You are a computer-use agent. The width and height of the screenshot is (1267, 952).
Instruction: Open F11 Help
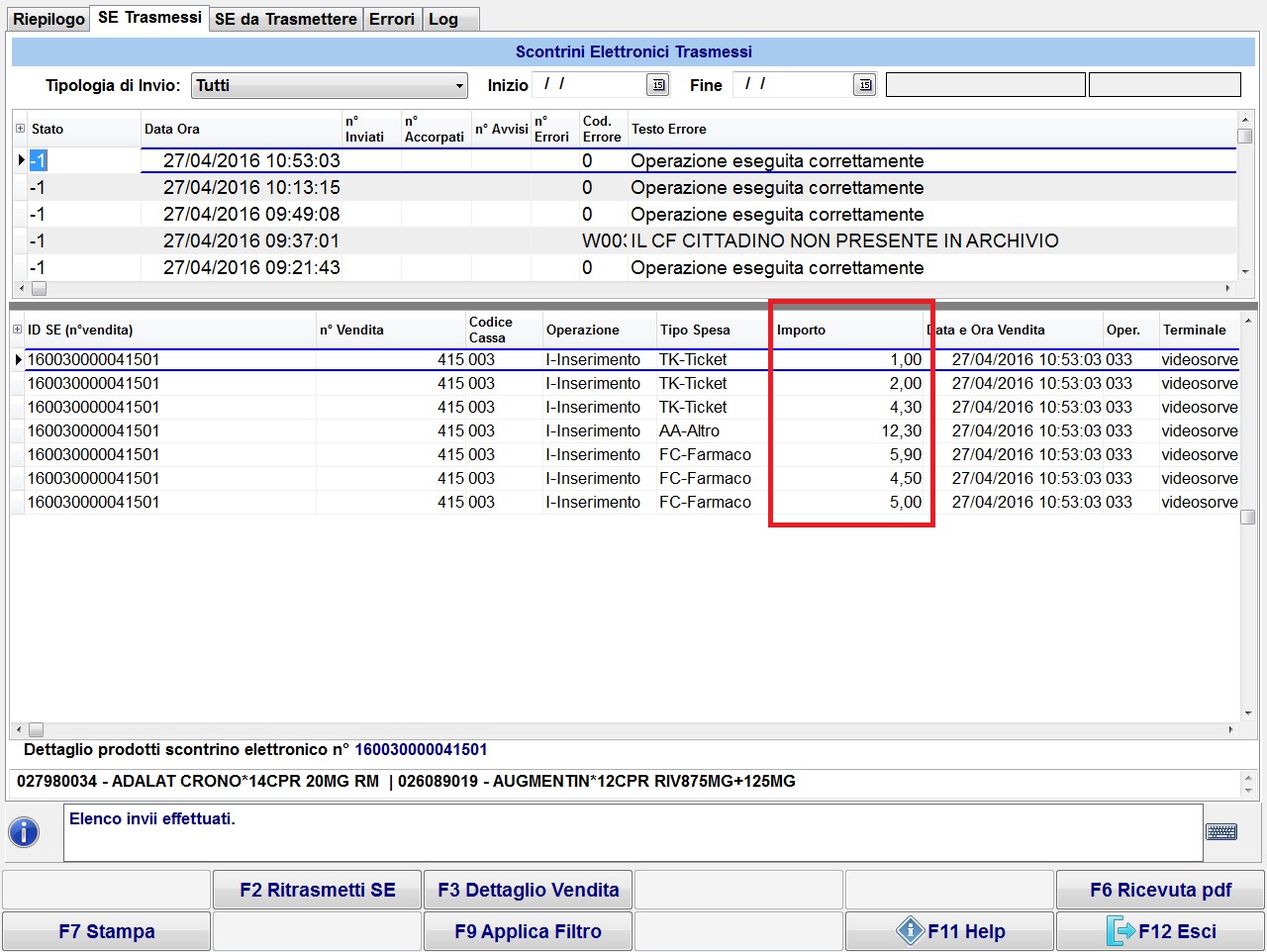click(x=949, y=931)
